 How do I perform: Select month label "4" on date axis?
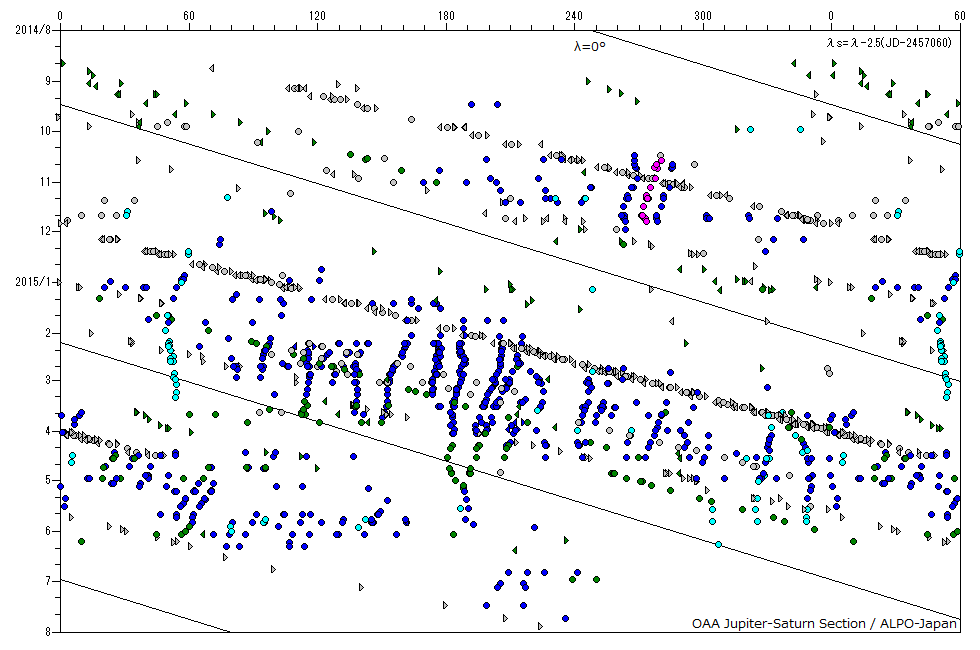(48, 431)
